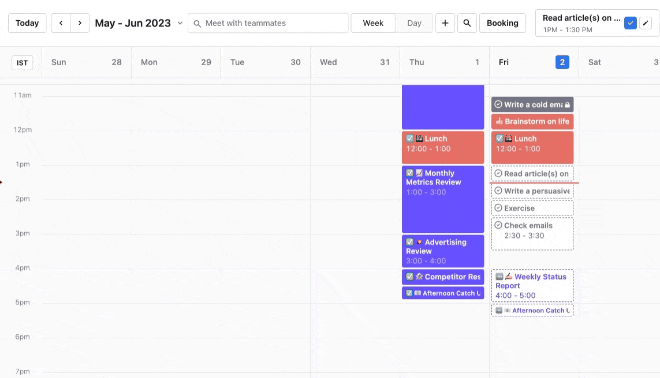Toggle checkbox on Friday Lunch event
The width and height of the screenshot is (660, 378).
tap(499, 138)
